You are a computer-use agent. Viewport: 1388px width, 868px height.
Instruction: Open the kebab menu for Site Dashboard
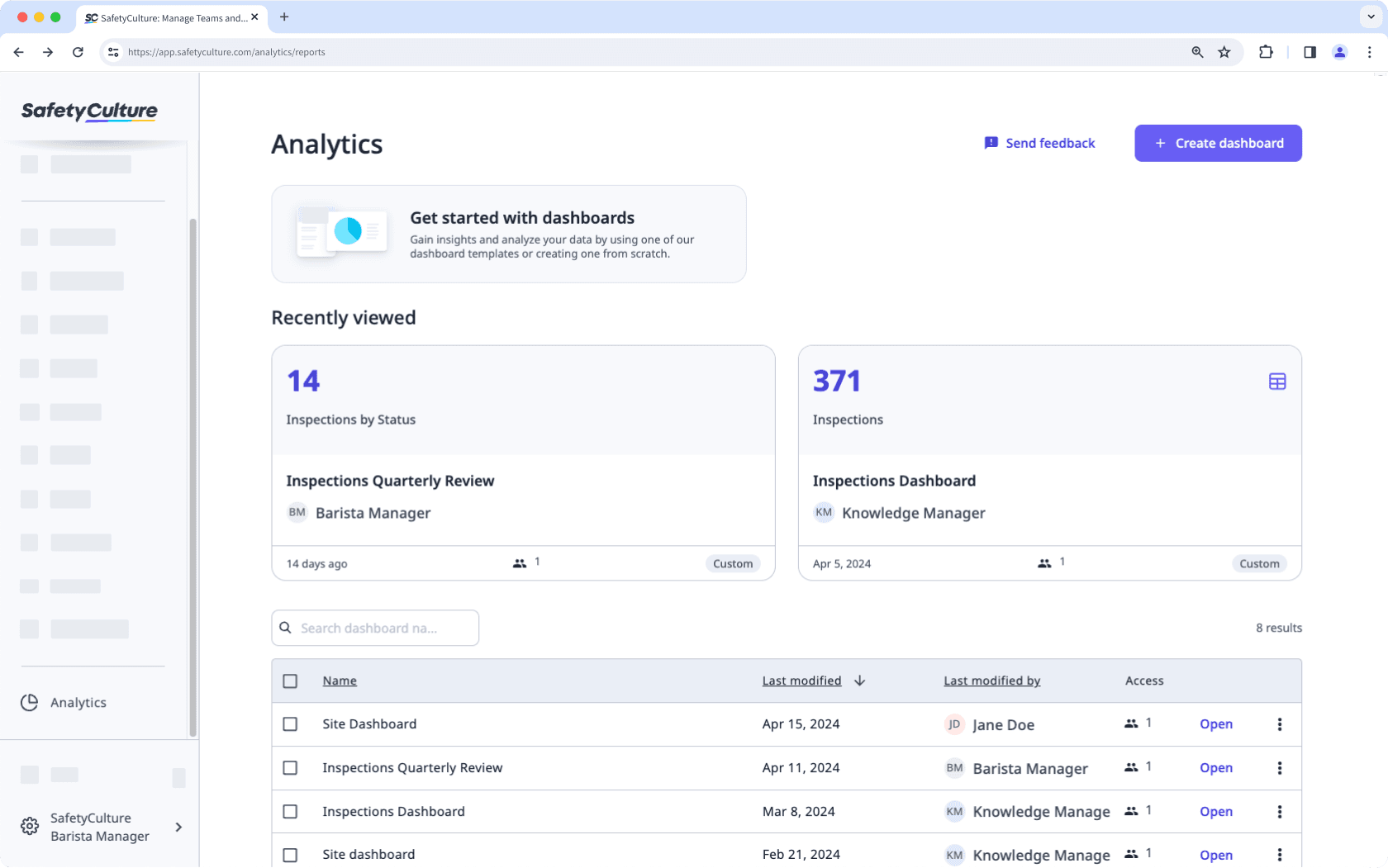[1280, 724]
